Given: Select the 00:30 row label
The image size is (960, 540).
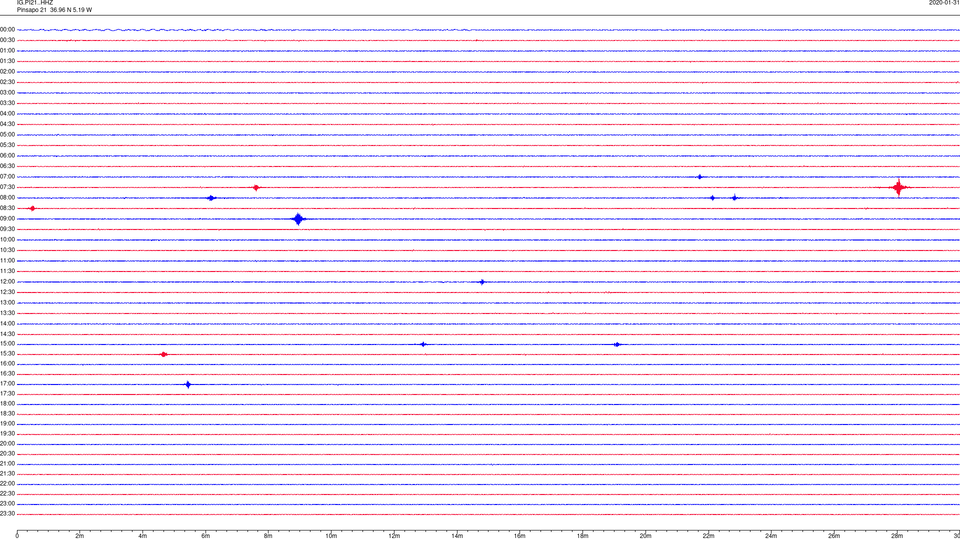Looking at the screenshot, I should 7,40.
